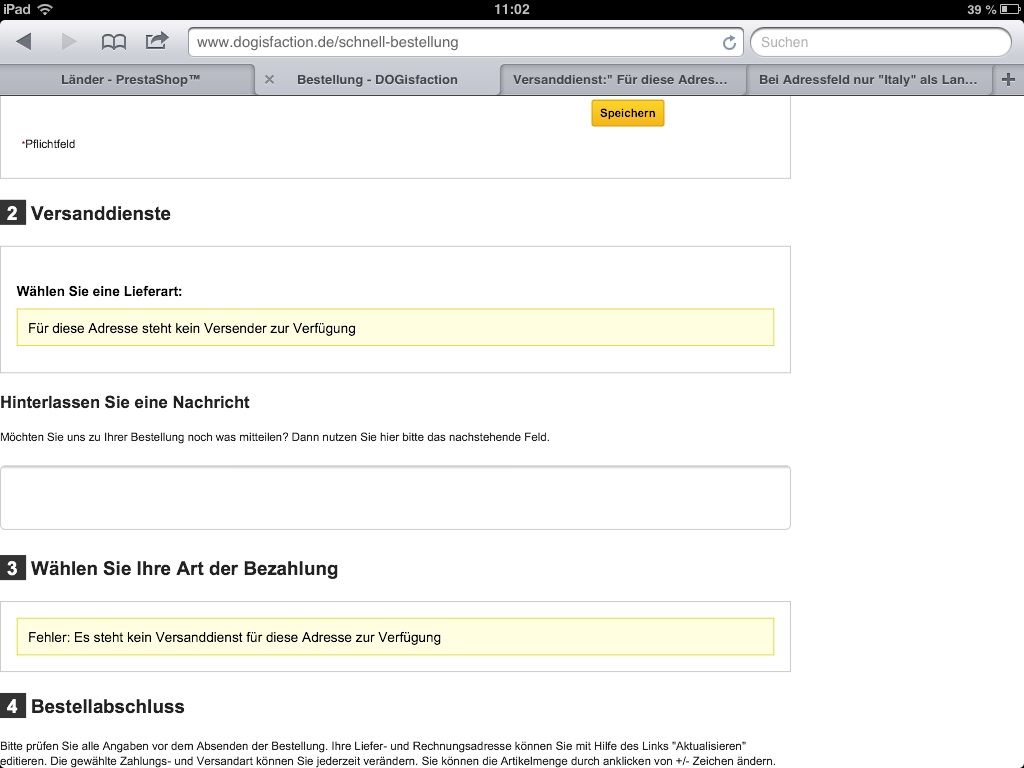Tap 'Möchten Sie uns zu Ihrer Bestellung' text

tap(275, 437)
